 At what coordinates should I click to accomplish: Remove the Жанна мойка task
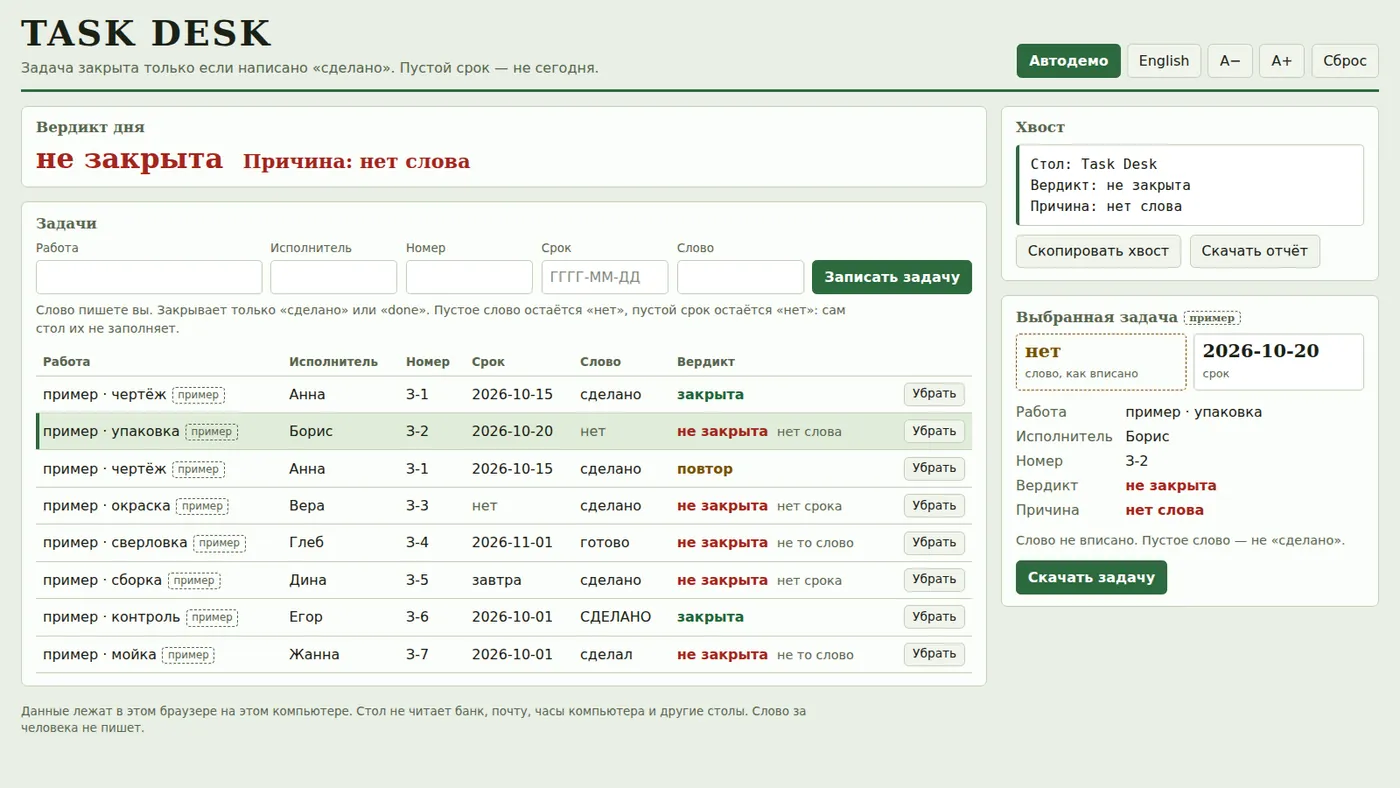pos(934,654)
